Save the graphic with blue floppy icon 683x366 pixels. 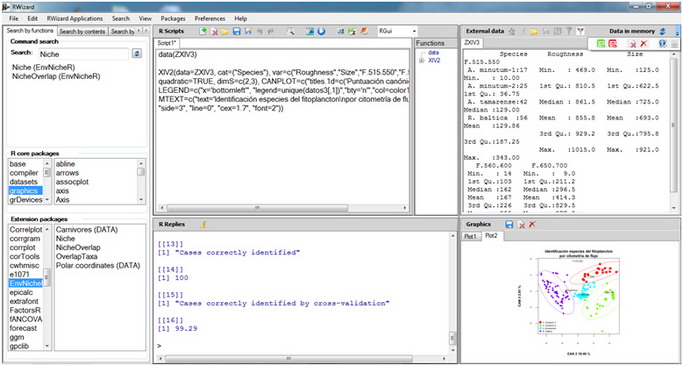point(509,224)
